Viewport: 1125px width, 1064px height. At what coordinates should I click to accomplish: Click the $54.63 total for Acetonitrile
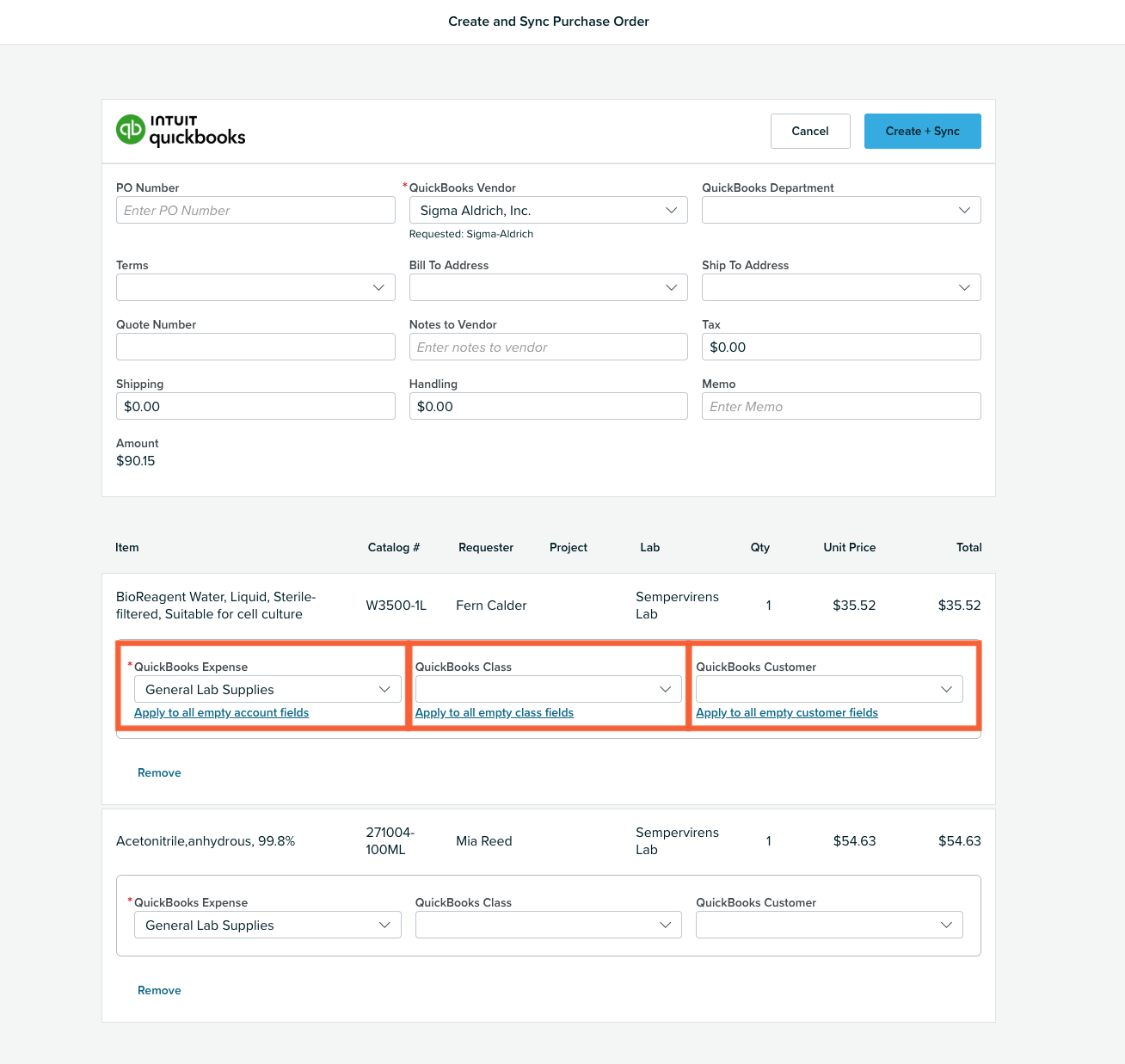pos(959,841)
